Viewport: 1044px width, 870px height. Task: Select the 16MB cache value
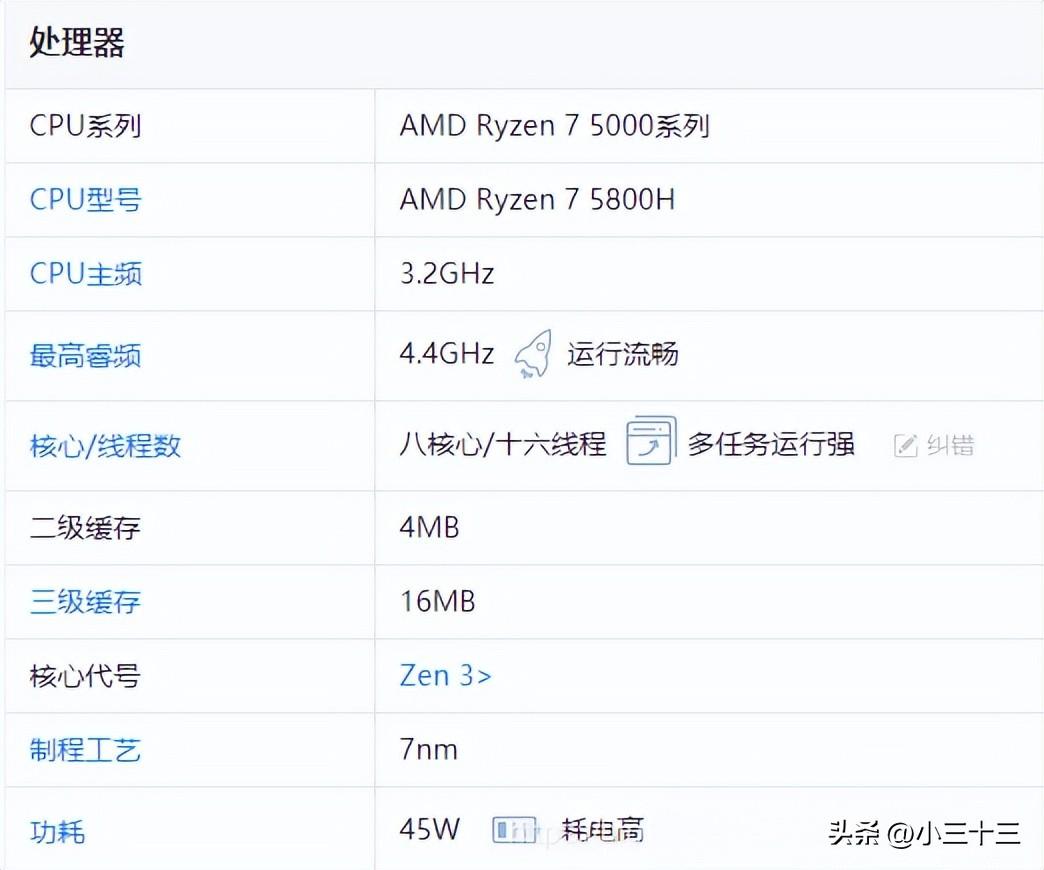437,602
